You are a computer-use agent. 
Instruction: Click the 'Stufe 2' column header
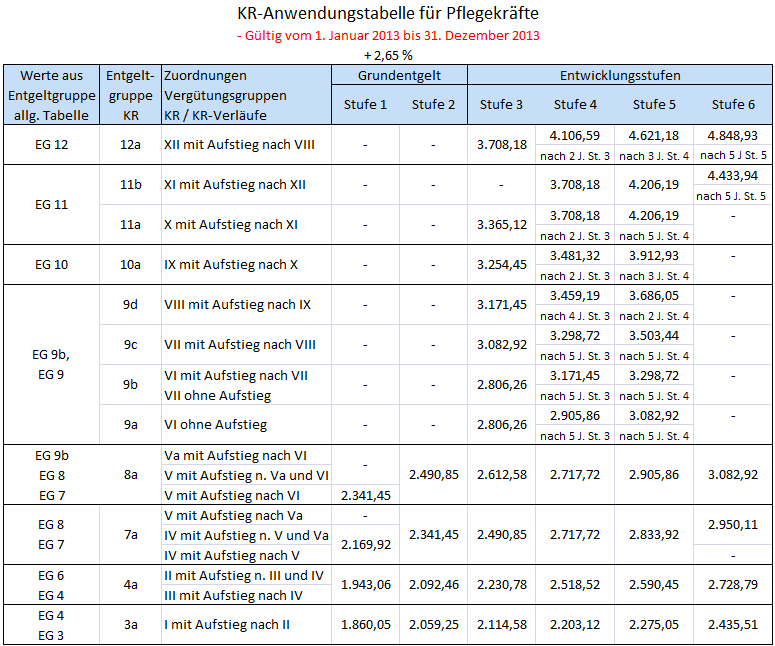point(433,105)
